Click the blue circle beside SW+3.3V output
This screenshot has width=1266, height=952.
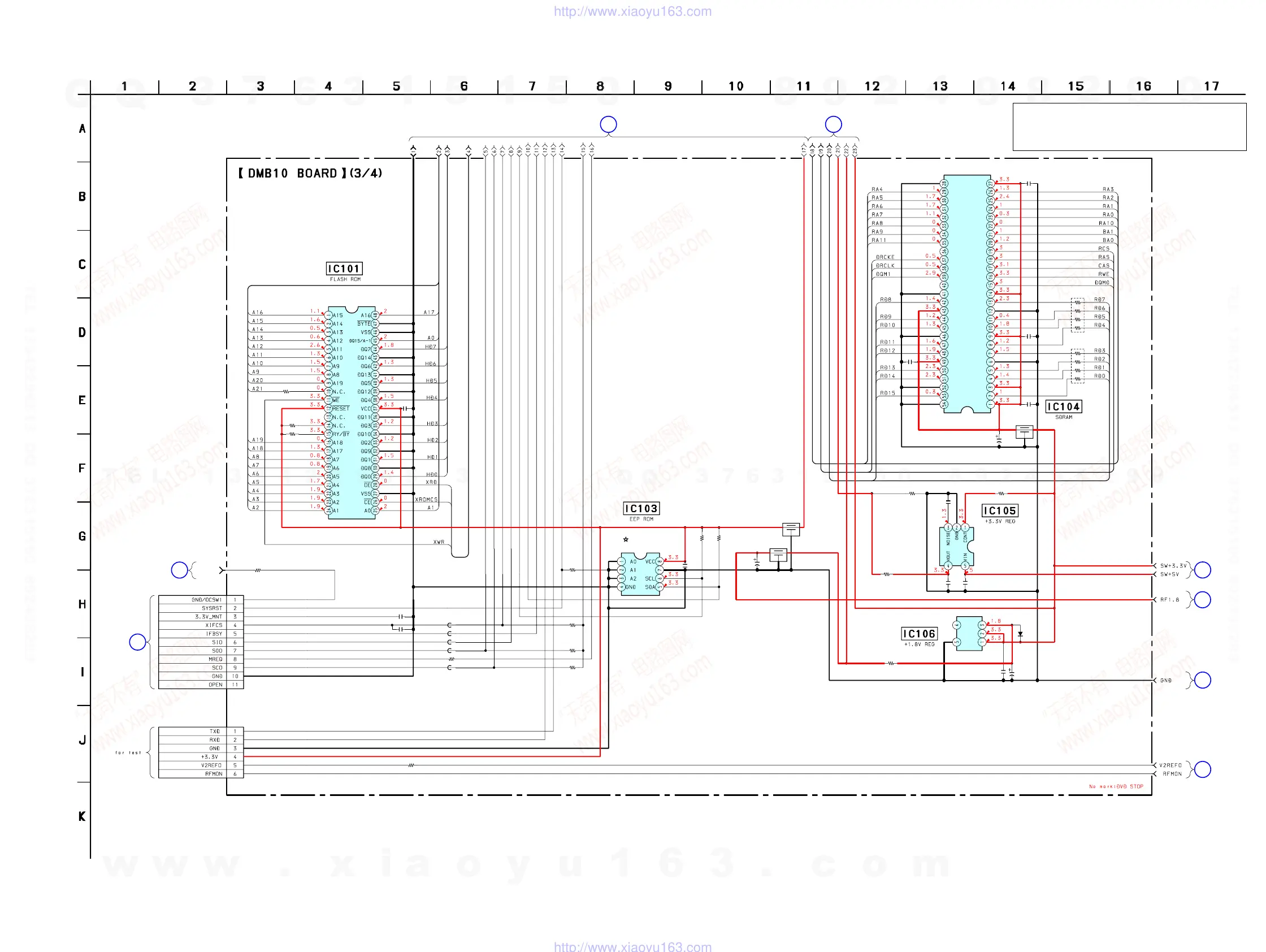[x=1203, y=570]
